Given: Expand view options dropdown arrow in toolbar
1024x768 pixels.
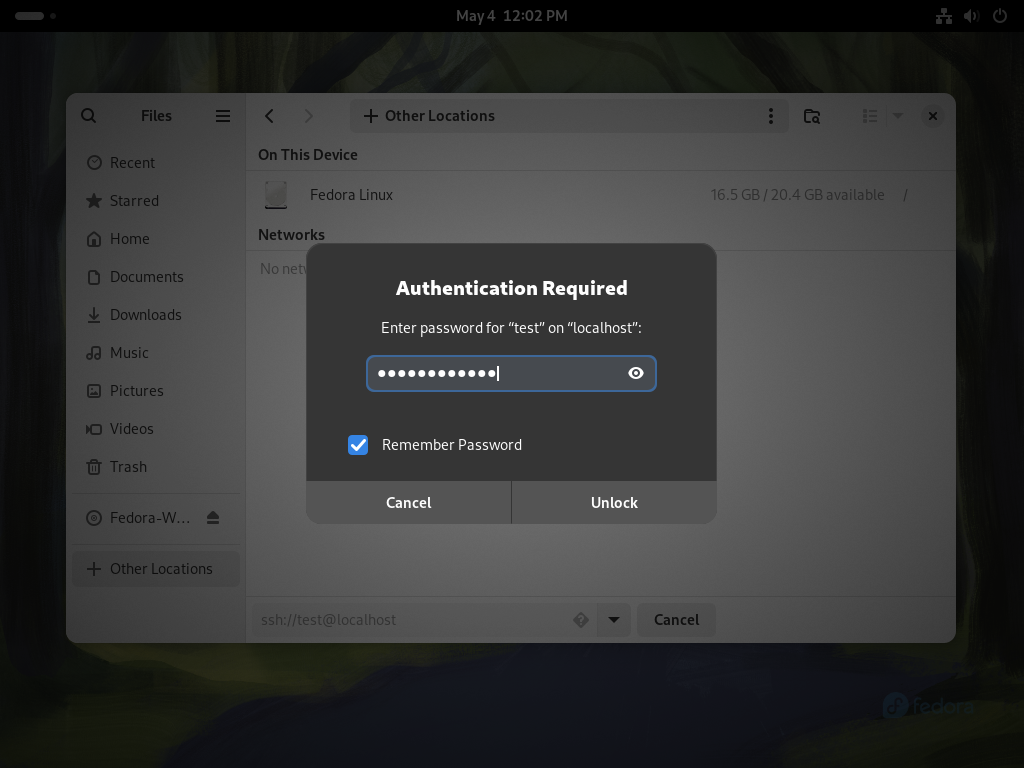Looking at the screenshot, I should (898, 116).
